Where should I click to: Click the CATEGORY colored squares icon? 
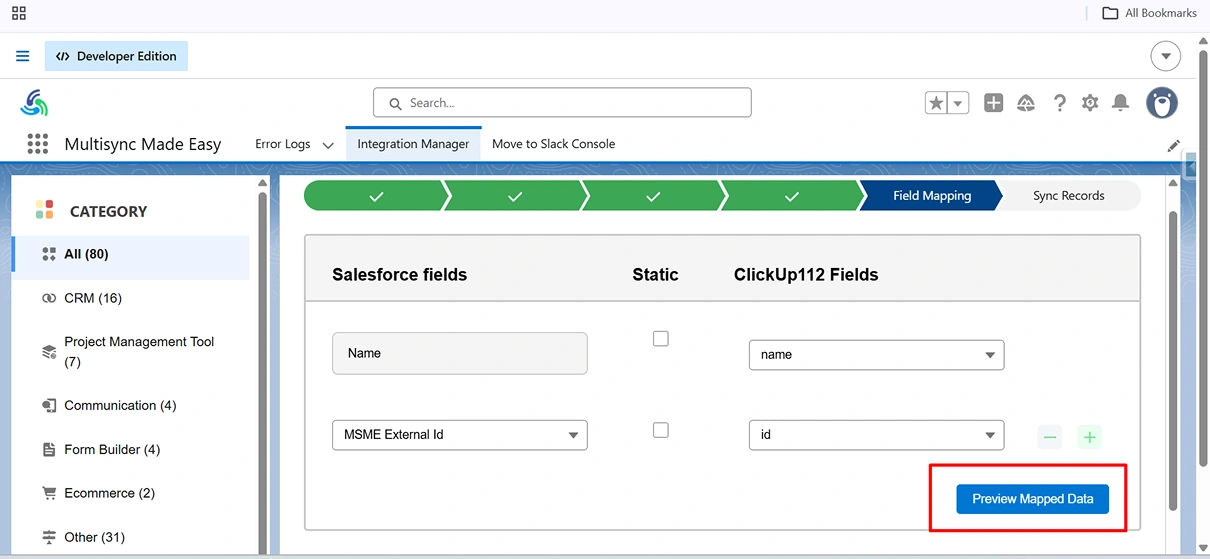(44, 210)
